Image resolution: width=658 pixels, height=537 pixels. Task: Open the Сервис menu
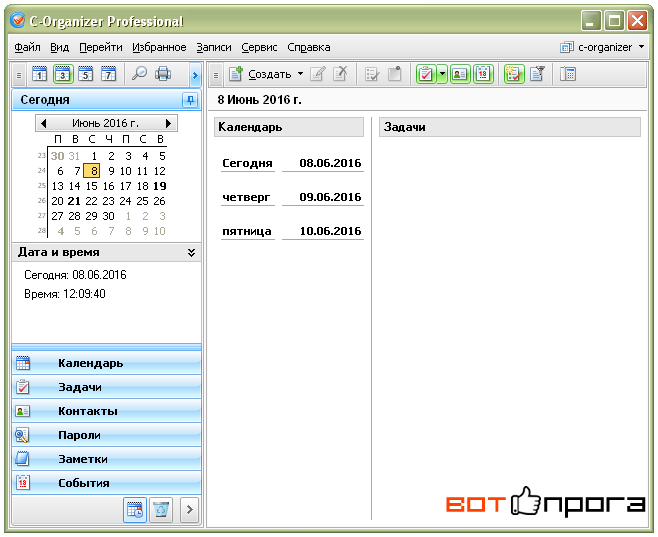tap(259, 47)
